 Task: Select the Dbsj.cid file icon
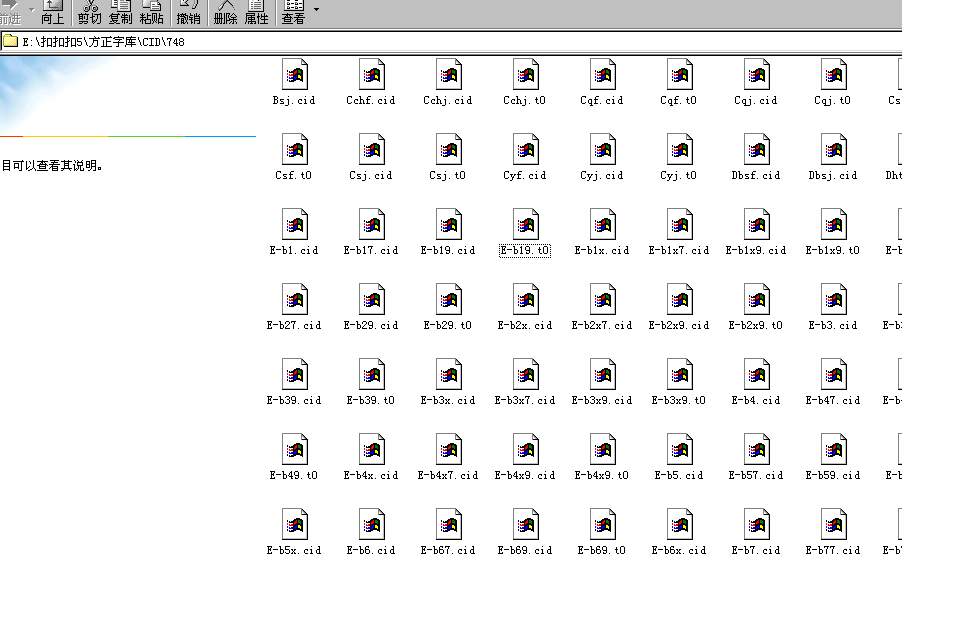click(x=834, y=149)
